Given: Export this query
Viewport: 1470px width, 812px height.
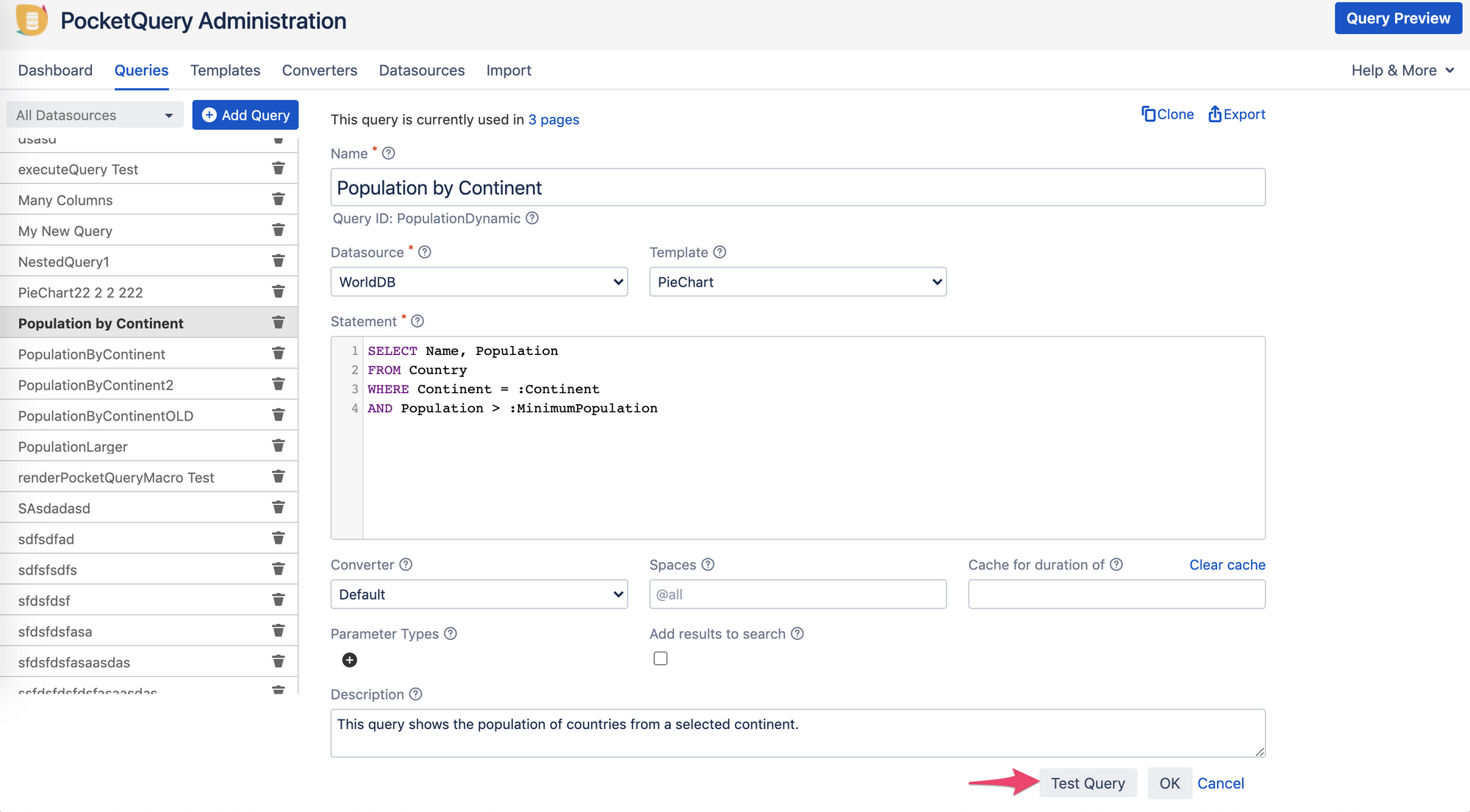Looking at the screenshot, I should (1237, 114).
